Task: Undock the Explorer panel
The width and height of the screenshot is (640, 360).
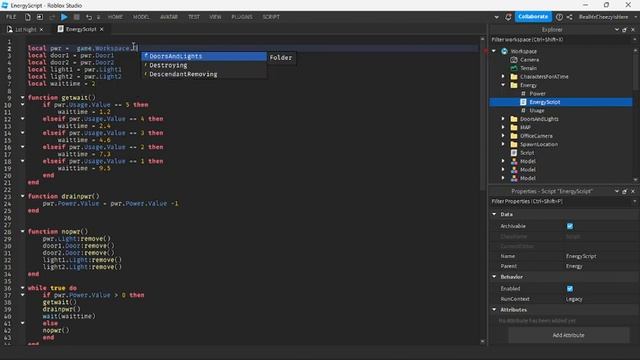Action: [x=624, y=30]
